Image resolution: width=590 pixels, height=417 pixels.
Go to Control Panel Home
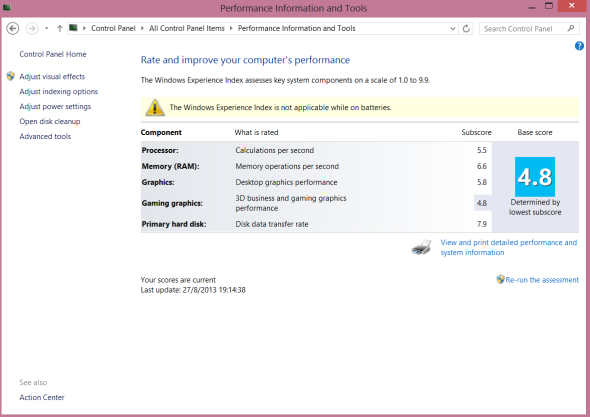53,54
